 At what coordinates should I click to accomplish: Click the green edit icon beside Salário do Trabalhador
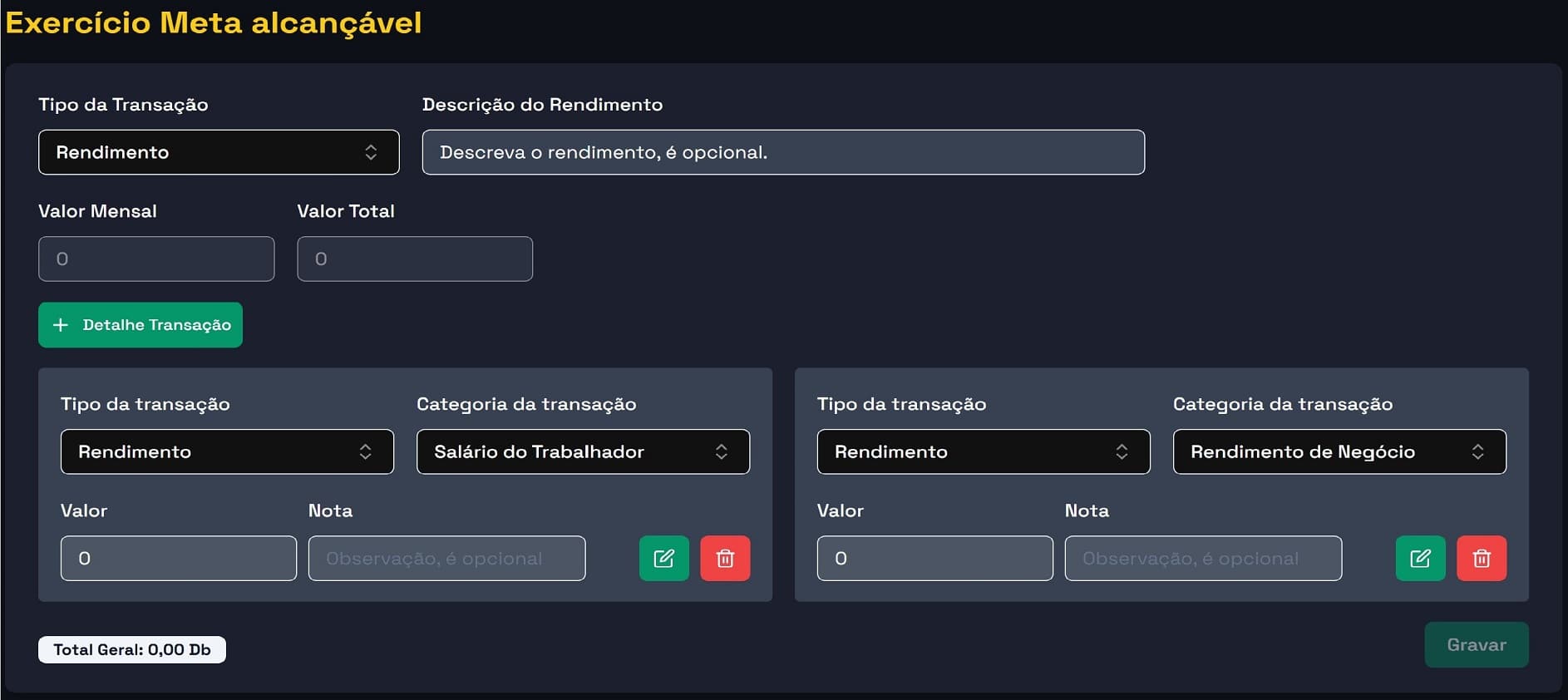coord(663,558)
